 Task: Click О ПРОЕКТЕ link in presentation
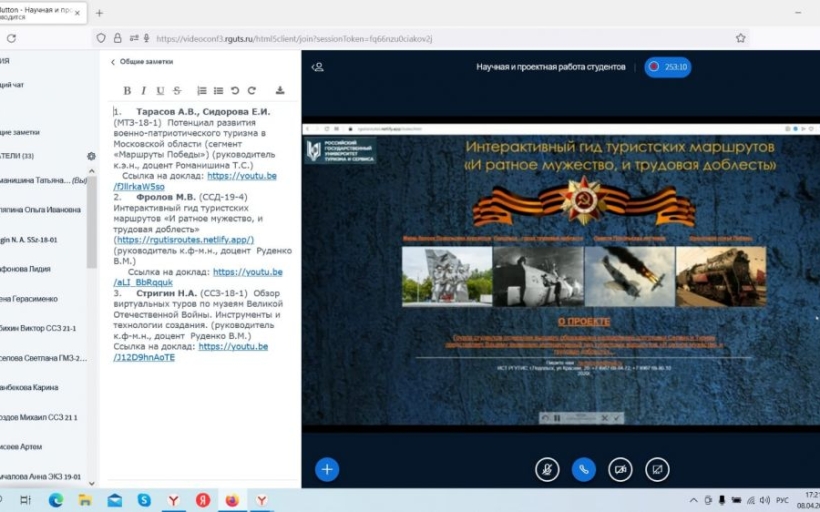coord(584,322)
